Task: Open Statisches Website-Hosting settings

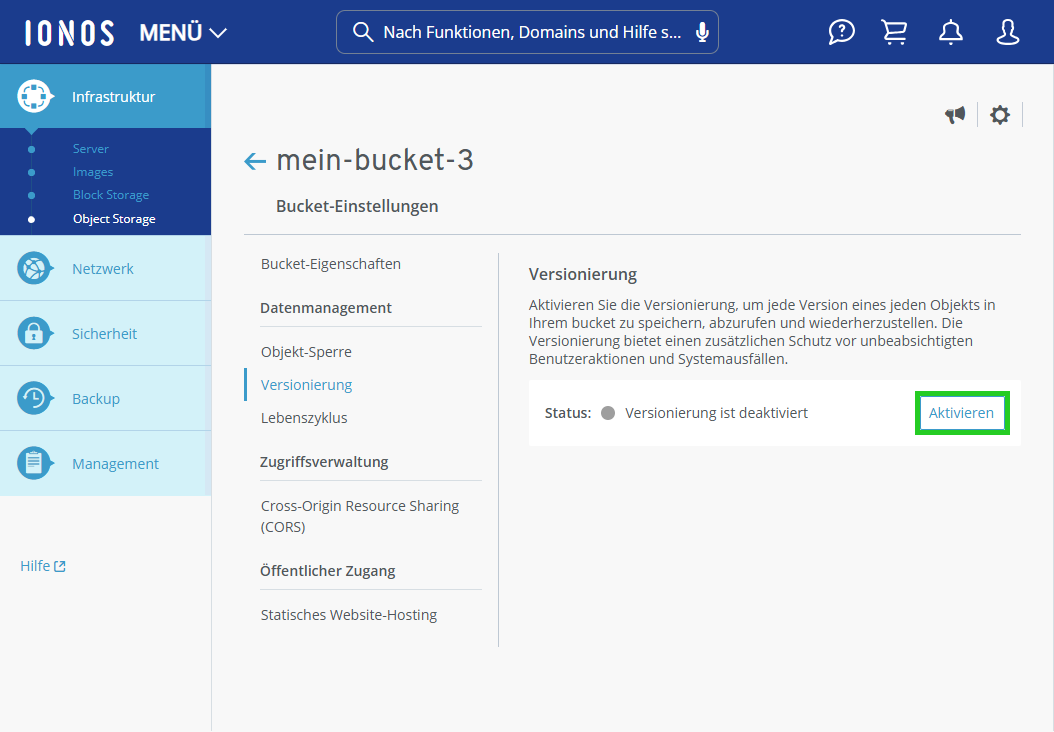Action: [x=348, y=614]
